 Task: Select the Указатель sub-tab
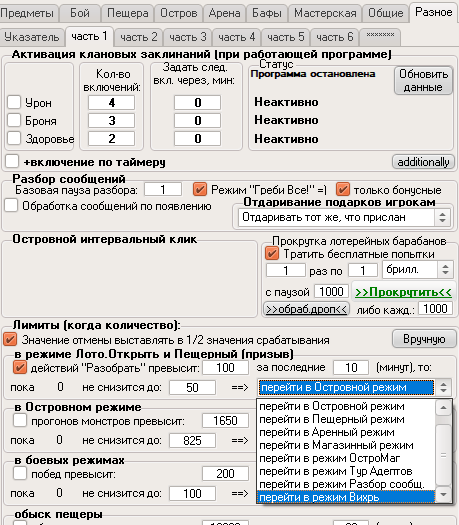coord(32,37)
